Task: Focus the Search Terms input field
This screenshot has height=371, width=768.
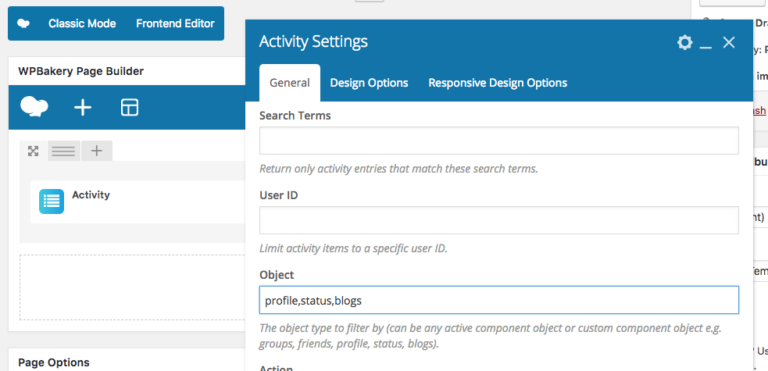Action: coord(499,141)
